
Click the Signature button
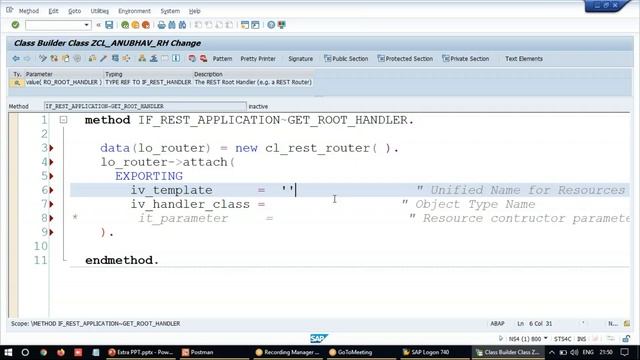[300, 59]
